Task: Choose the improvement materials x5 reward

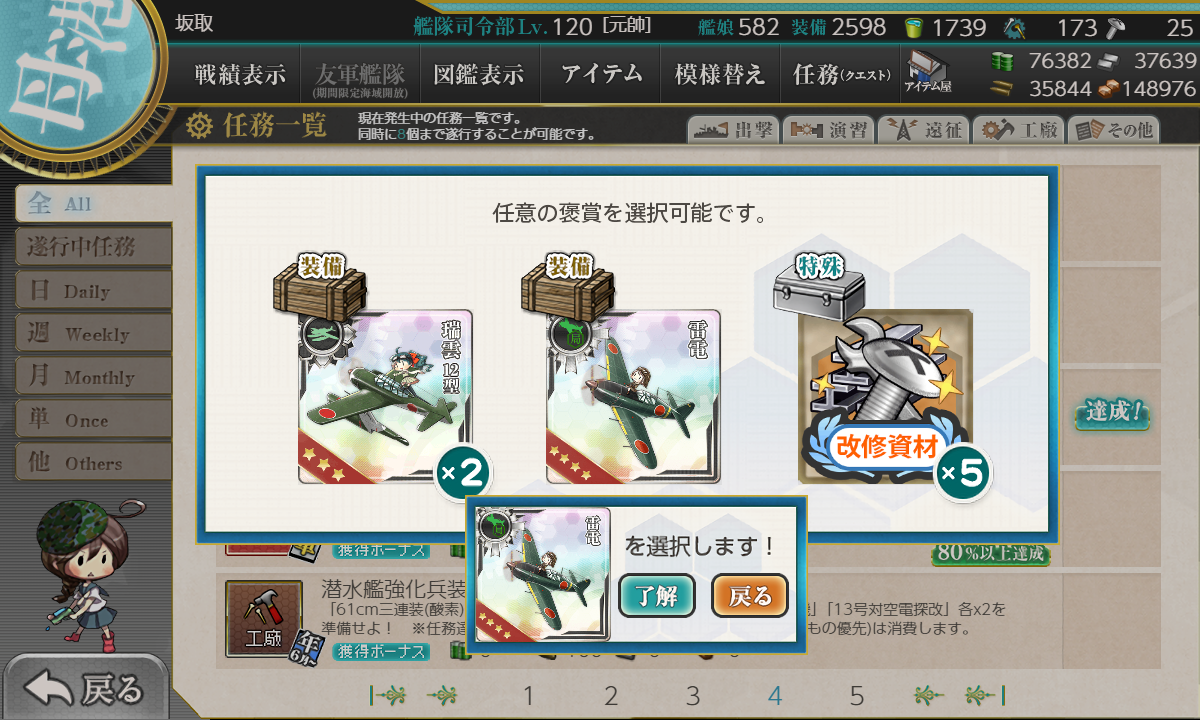Action: pos(885,397)
